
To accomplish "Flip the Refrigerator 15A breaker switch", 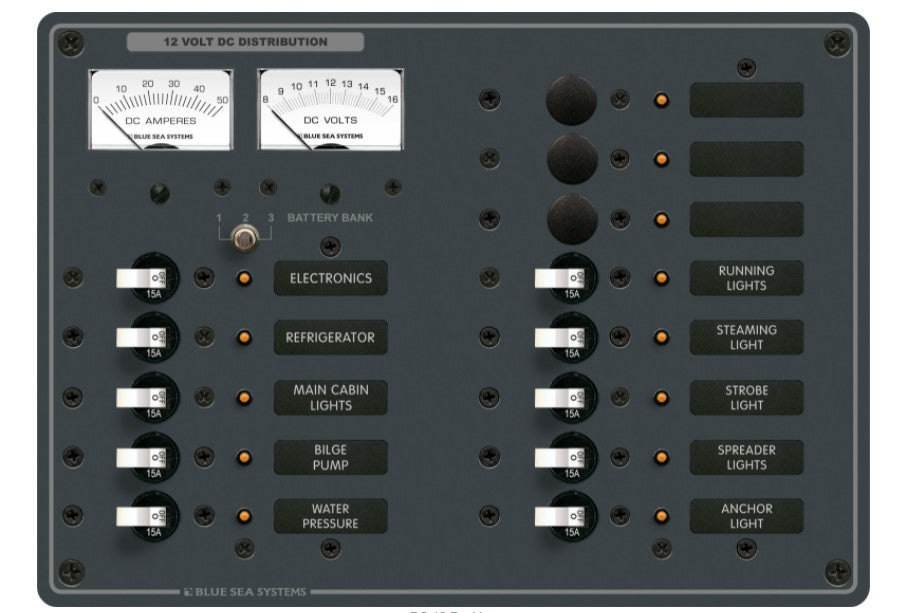I will click(140, 338).
